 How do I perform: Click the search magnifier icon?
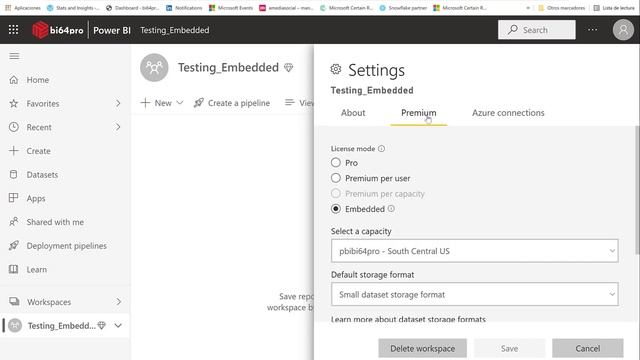tap(513, 30)
